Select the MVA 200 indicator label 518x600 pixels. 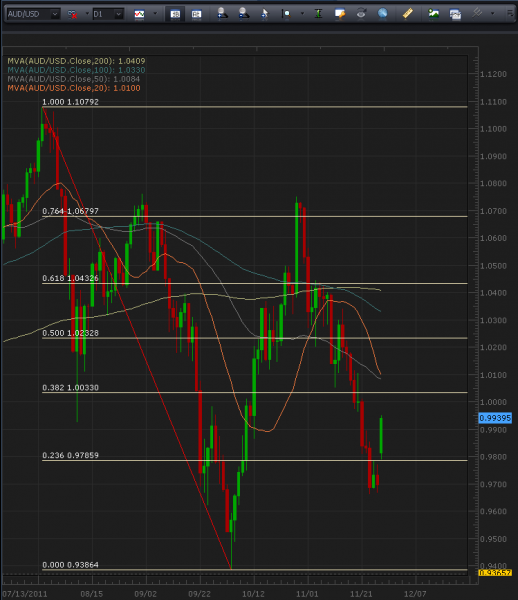pos(76,61)
